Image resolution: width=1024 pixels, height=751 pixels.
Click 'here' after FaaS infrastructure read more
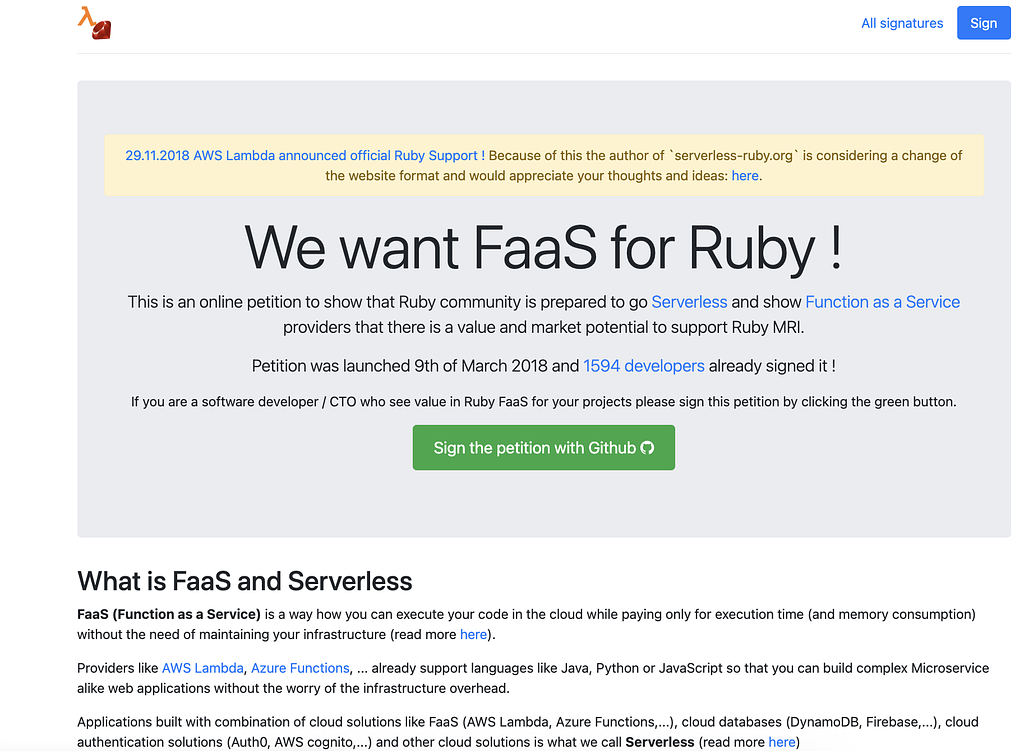(473, 634)
